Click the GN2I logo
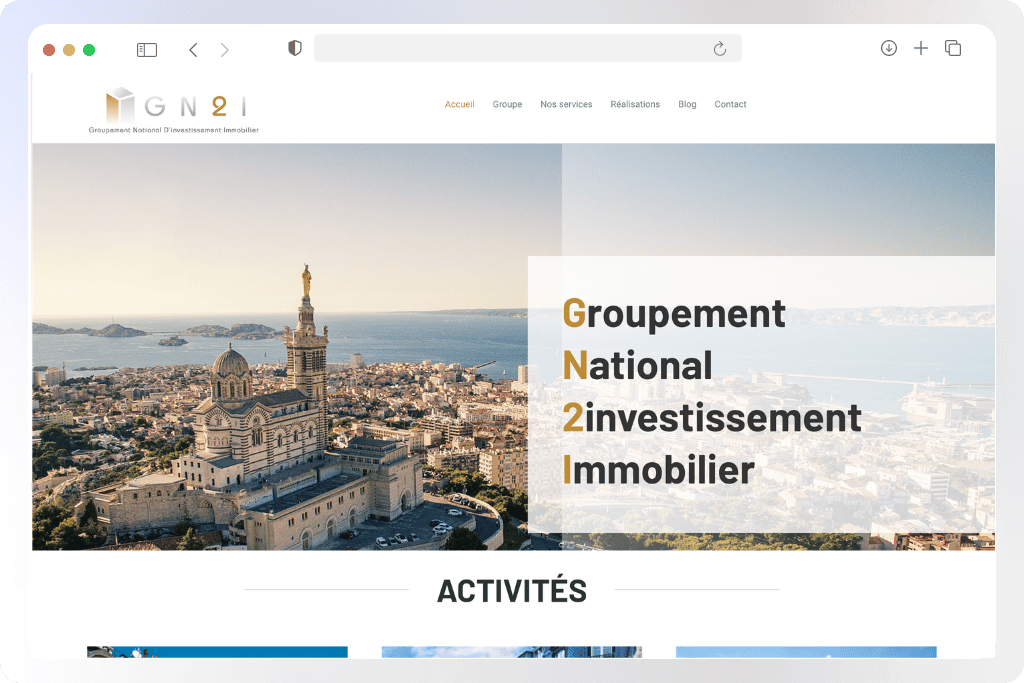This screenshot has width=1024, height=683. point(174,110)
